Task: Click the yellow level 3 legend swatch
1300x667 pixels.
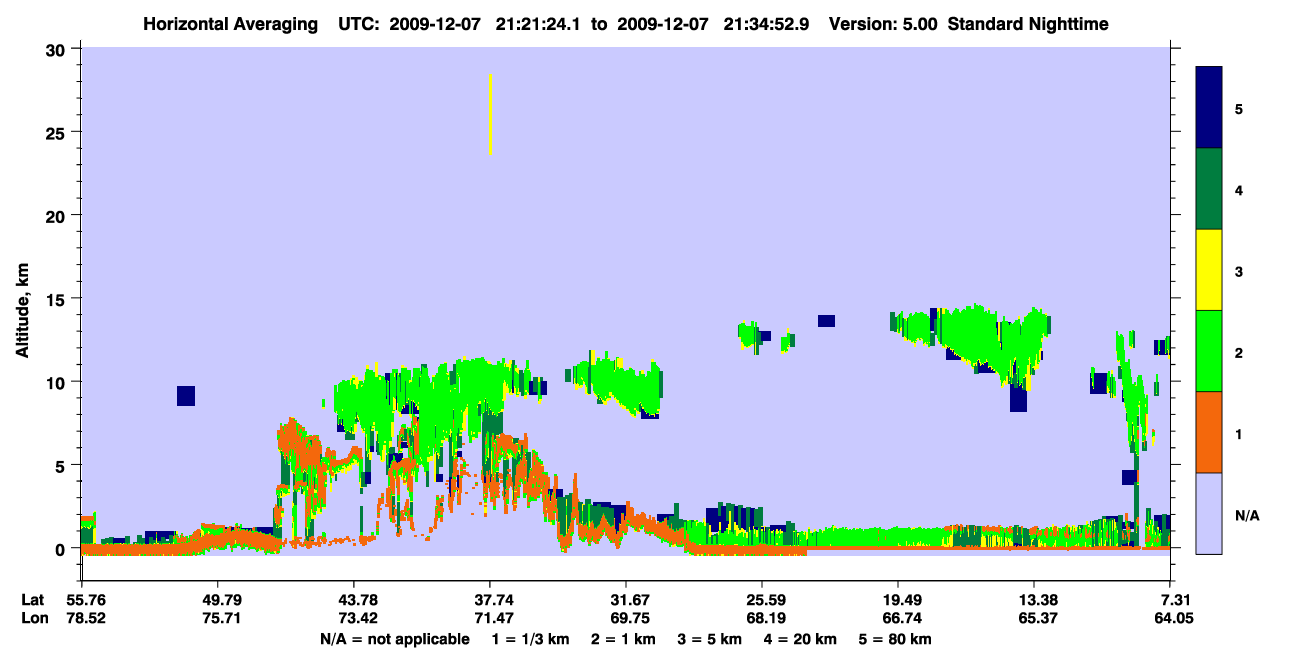Action: 1209,270
